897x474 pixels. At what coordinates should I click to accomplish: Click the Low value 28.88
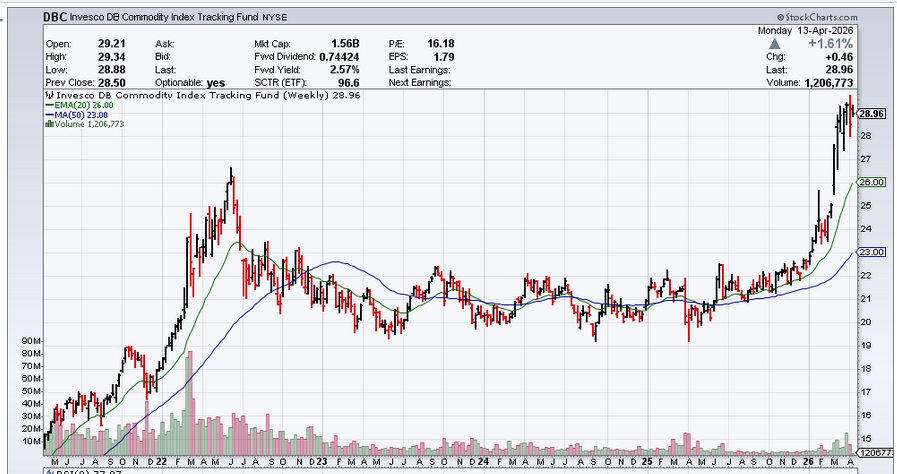(112, 70)
